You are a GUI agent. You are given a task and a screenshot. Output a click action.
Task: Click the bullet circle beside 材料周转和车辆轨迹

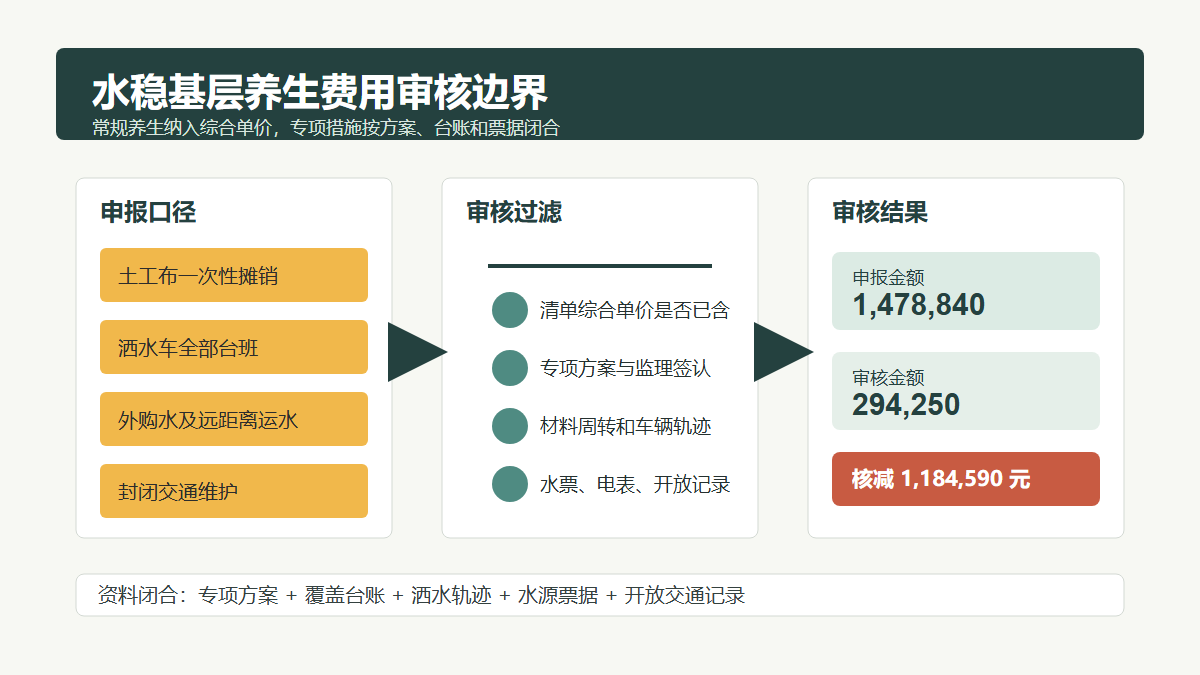510,426
